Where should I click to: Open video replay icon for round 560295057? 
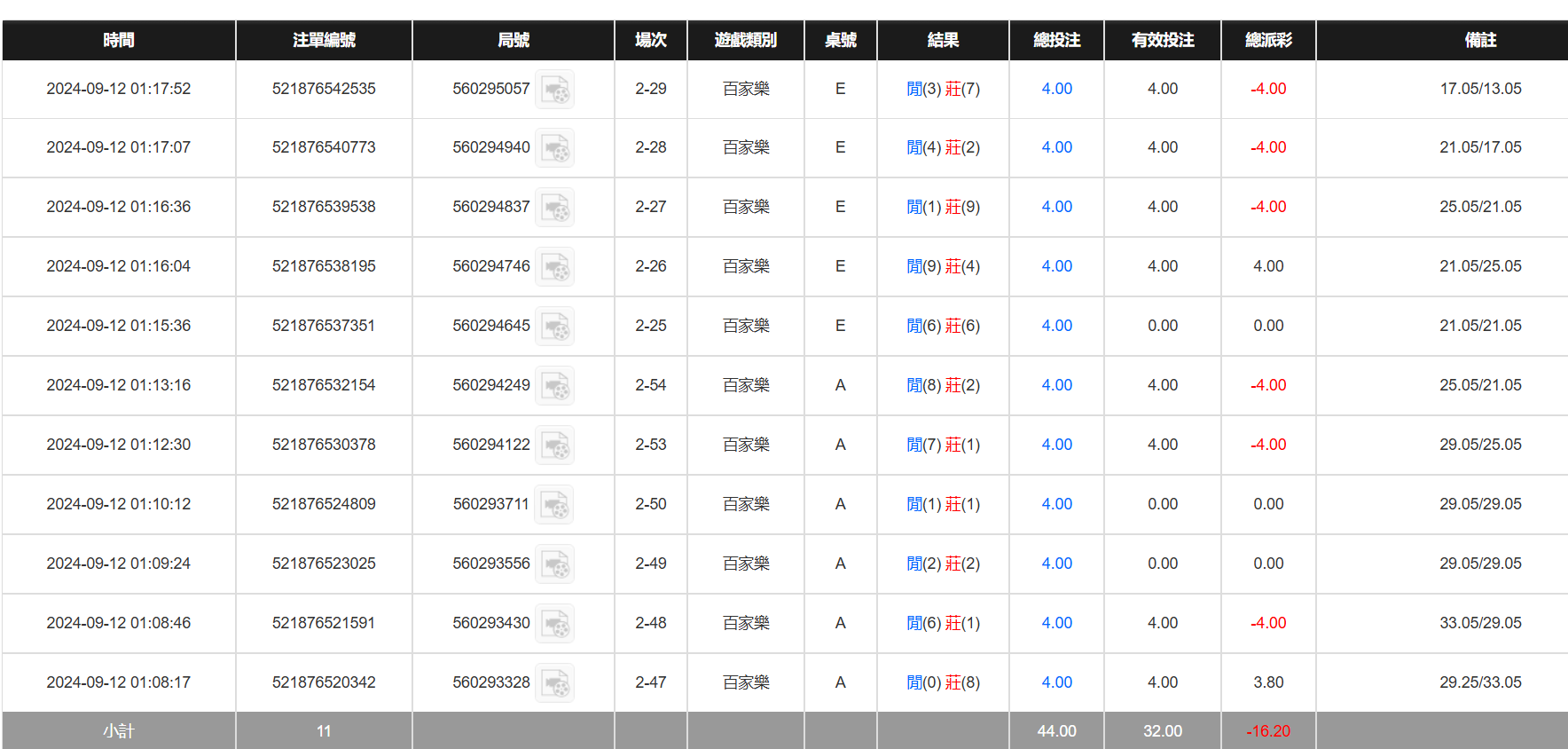tap(555, 90)
